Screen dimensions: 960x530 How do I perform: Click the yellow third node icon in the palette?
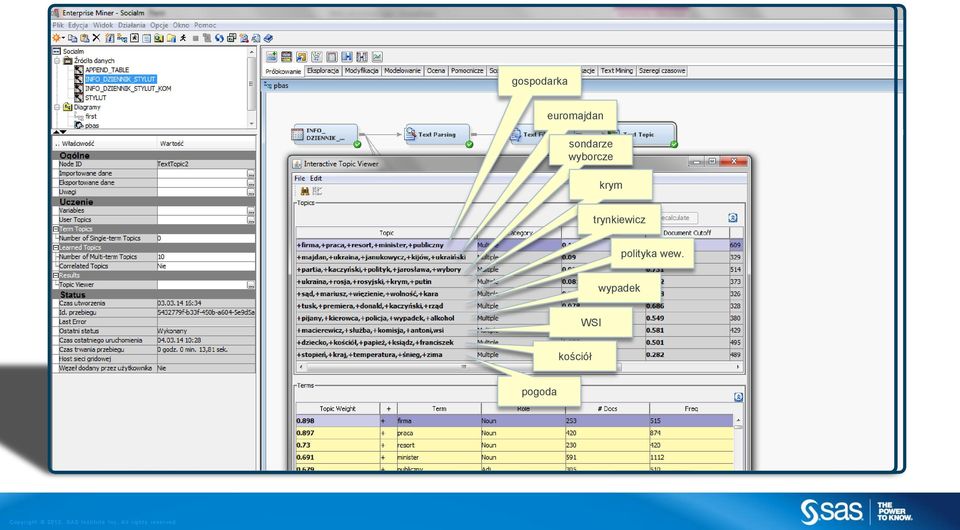click(301, 57)
